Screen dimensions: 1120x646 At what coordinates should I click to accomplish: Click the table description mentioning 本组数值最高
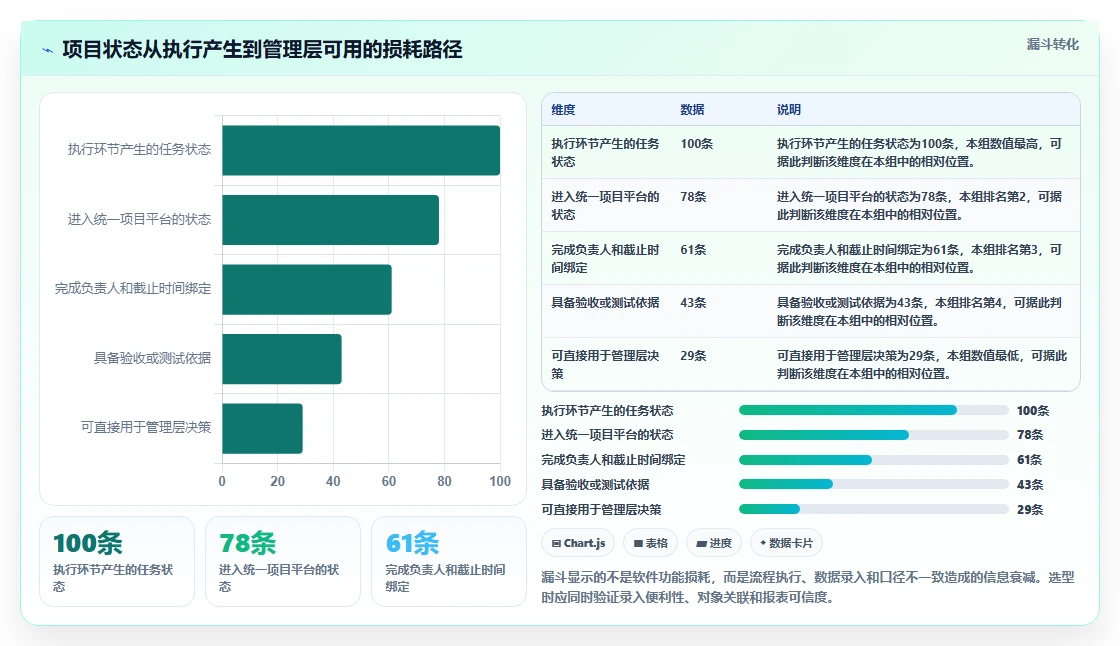tap(919, 152)
